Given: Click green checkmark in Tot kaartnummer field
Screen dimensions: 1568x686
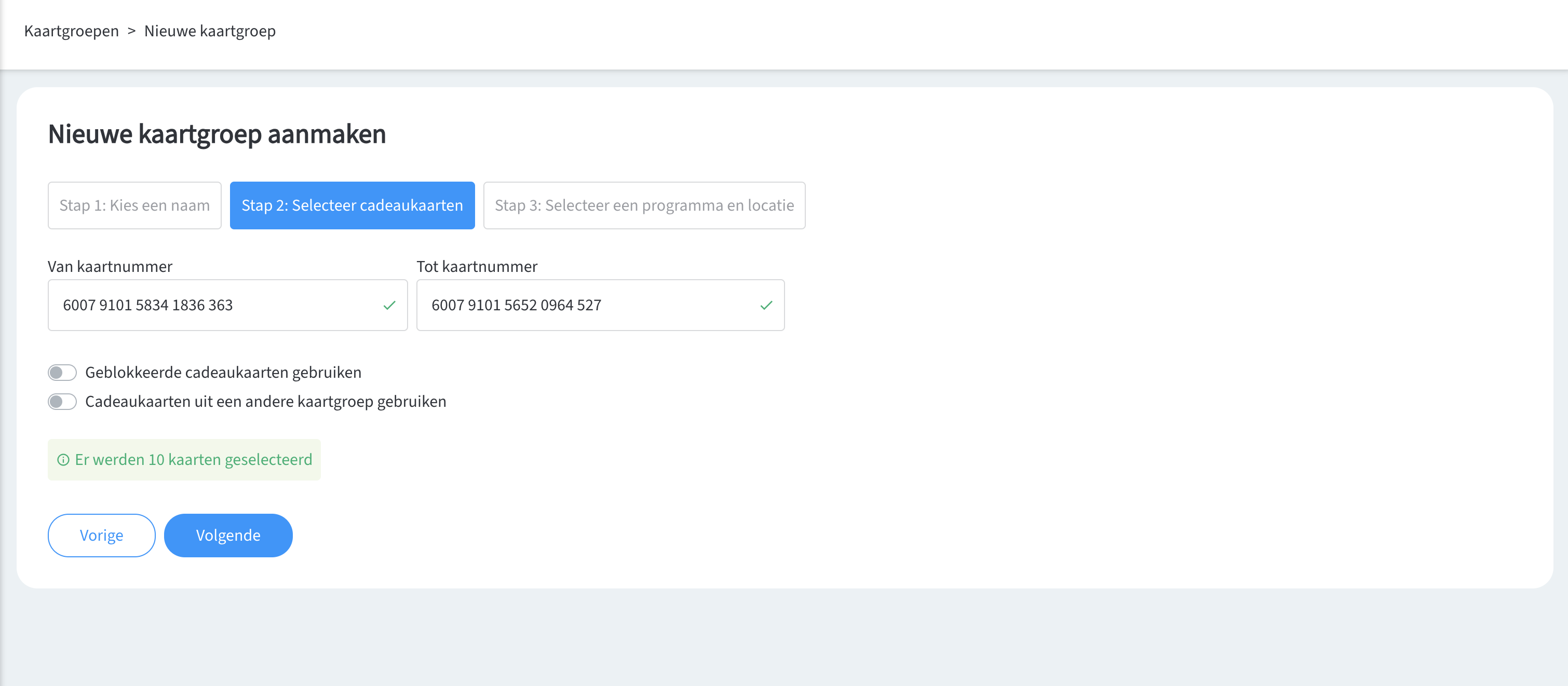Looking at the screenshot, I should coord(766,305).
